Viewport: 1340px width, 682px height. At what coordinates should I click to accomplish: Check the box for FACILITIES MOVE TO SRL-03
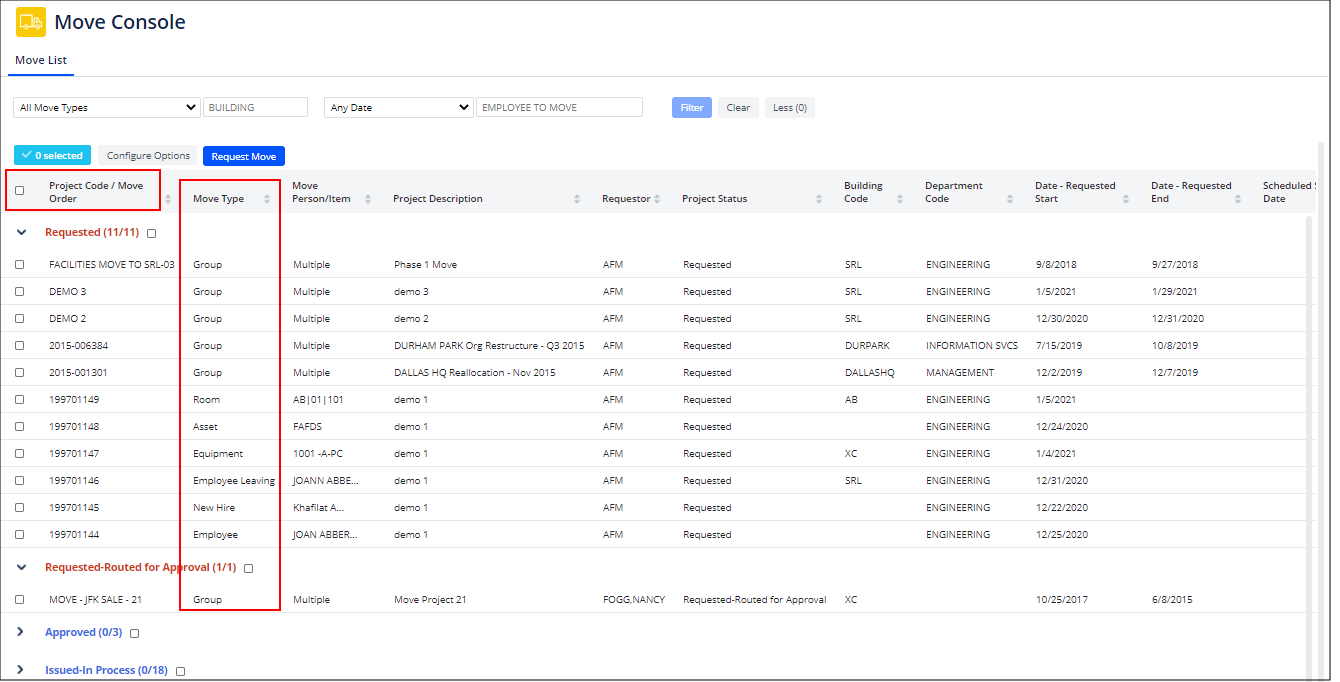click(19, 265)
